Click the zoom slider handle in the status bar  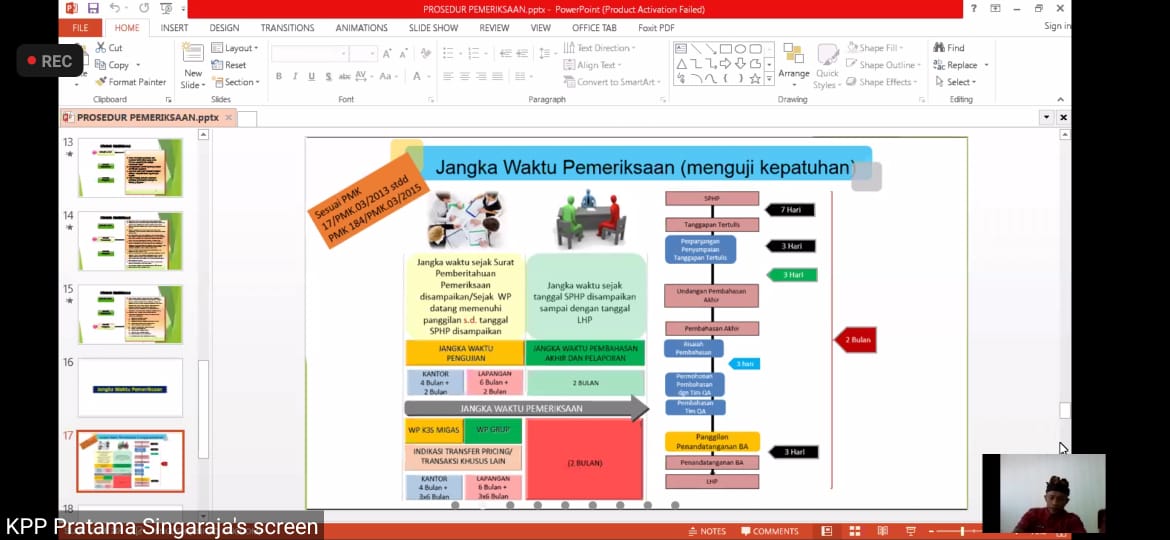[964, 531]
